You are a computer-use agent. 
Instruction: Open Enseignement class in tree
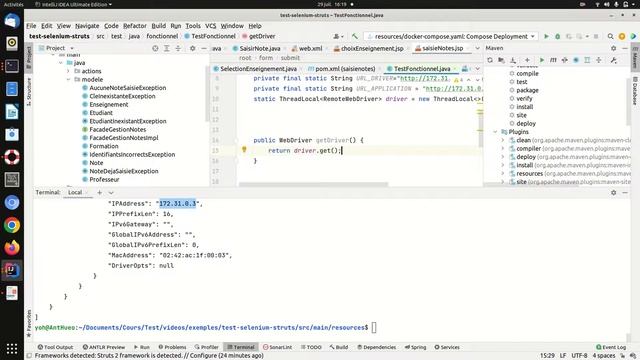click(x=109, y=104)
